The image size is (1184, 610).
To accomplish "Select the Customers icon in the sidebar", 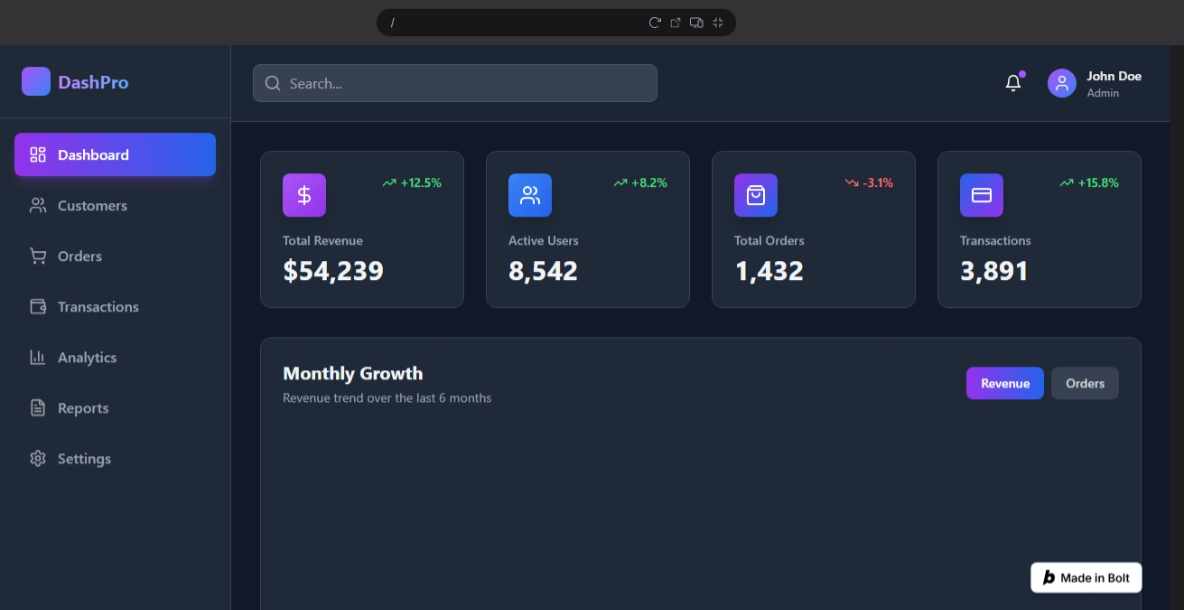I will pyautogui.click(x=38, y=205).
